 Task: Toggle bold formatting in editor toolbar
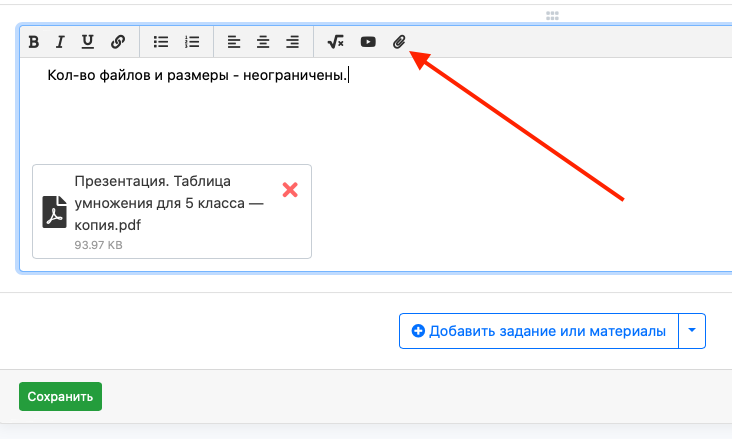34,42
